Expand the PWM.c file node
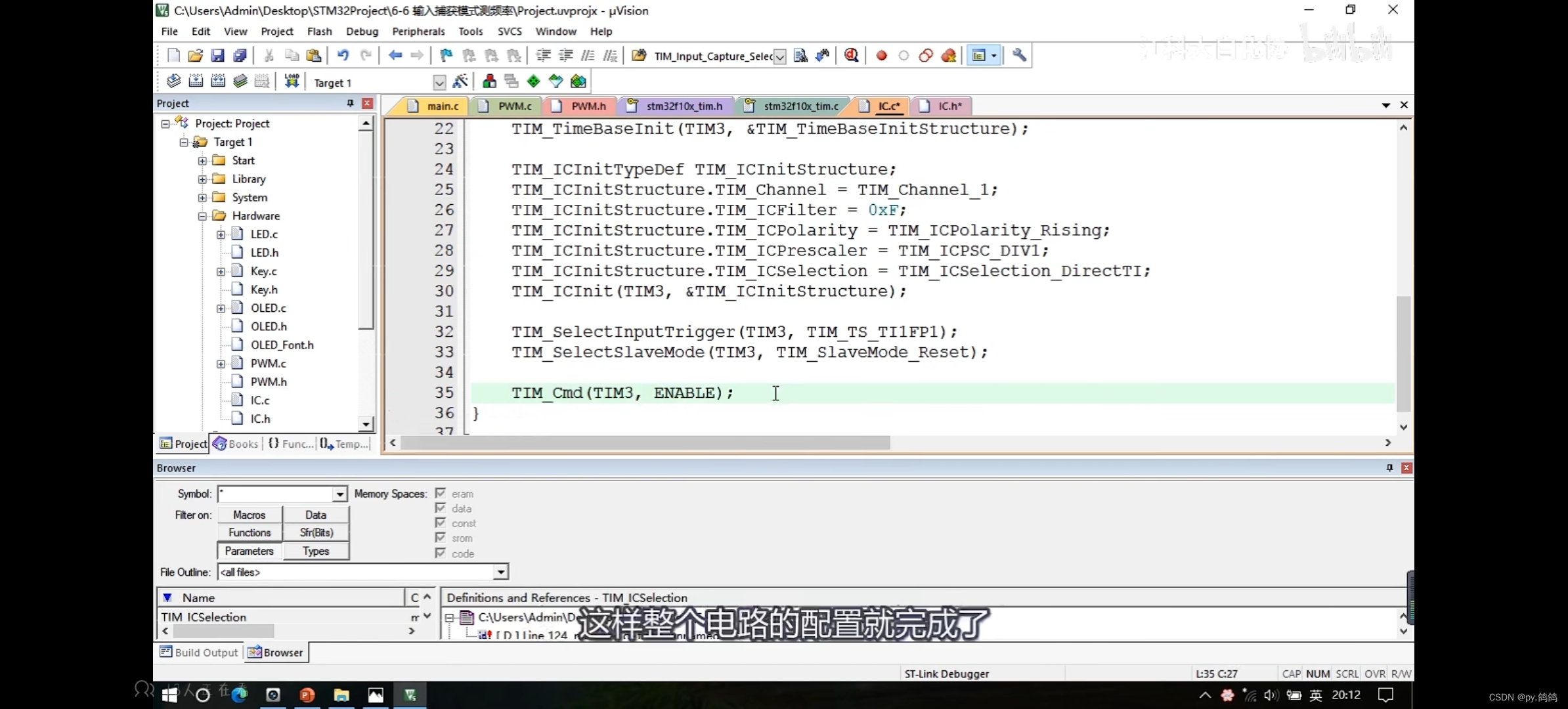 coord(221,364)
